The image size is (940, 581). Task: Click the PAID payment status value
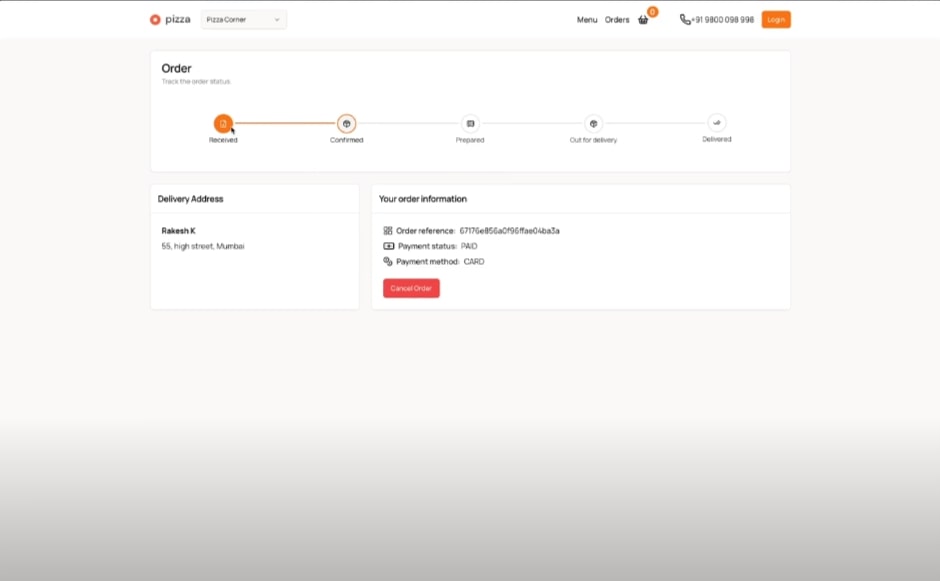469,246
